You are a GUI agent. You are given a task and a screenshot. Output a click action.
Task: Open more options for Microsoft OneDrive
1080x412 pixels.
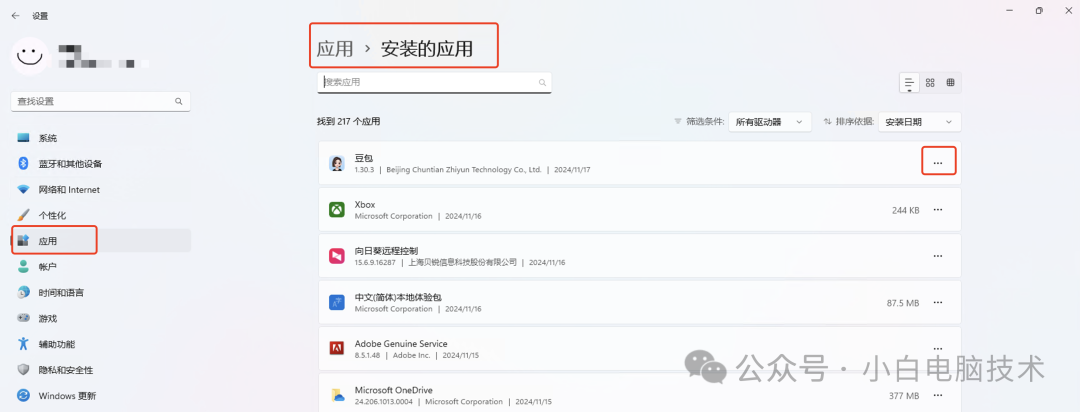pos(937,395)
